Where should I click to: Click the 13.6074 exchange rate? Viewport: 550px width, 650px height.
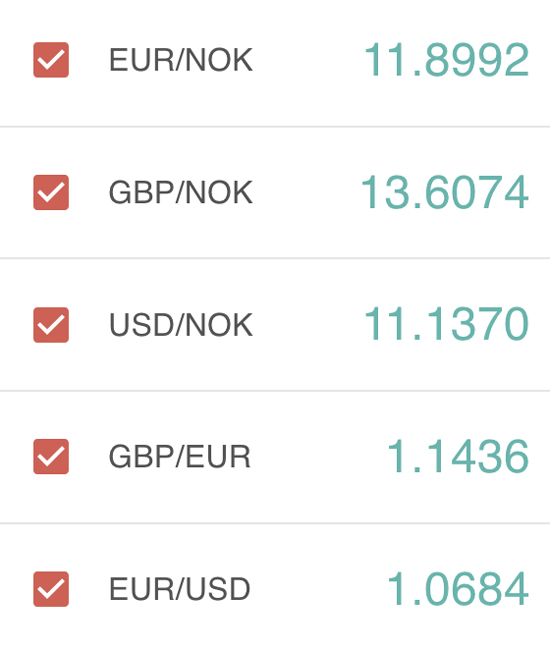click(x=445, y=193)
